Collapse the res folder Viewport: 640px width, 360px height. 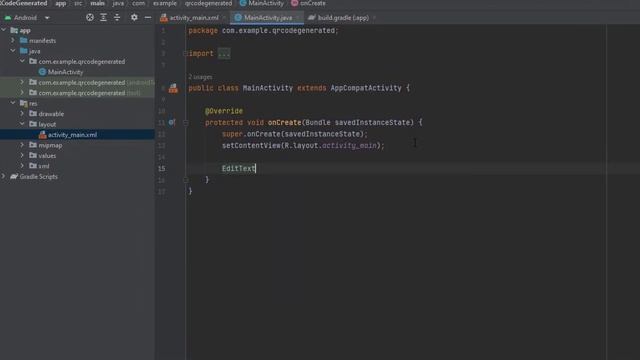click(x=13, y=103)
